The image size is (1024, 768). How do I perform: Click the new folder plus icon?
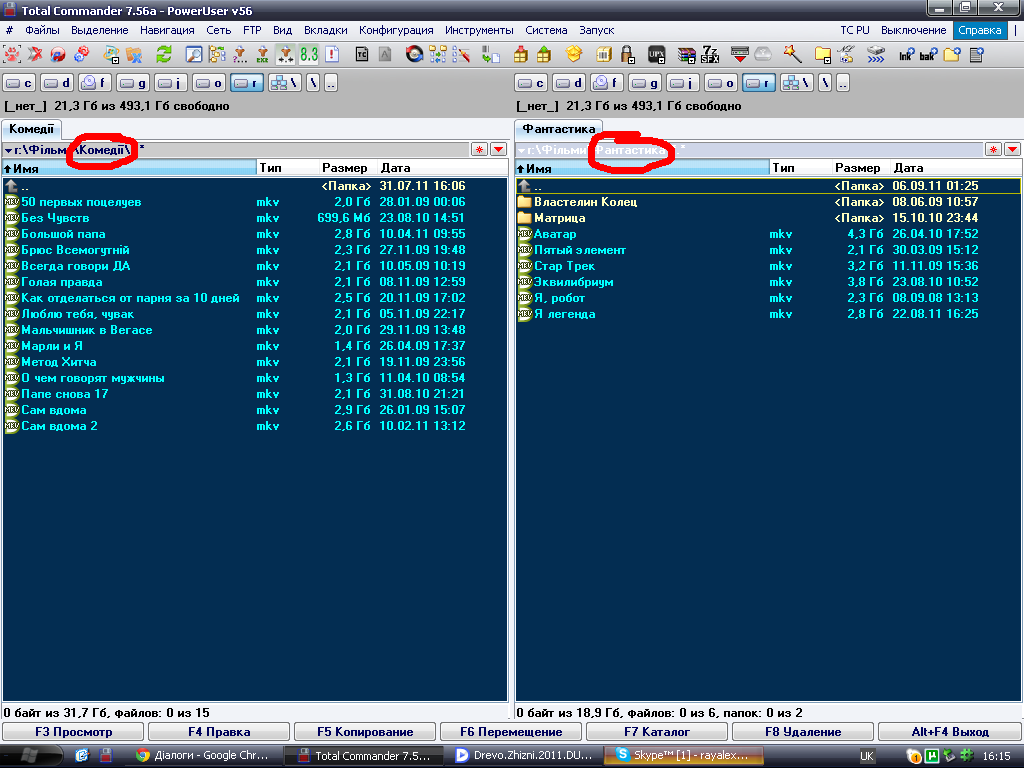pyautogui.click(x=952, y=54)
